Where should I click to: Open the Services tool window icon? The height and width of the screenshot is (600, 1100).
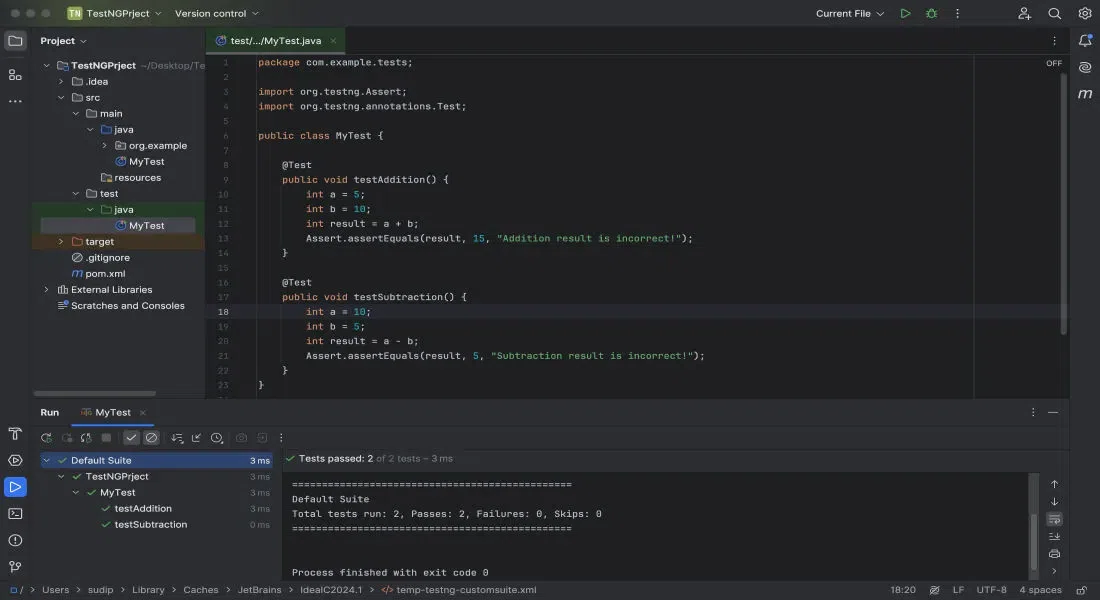coord(15,460)
